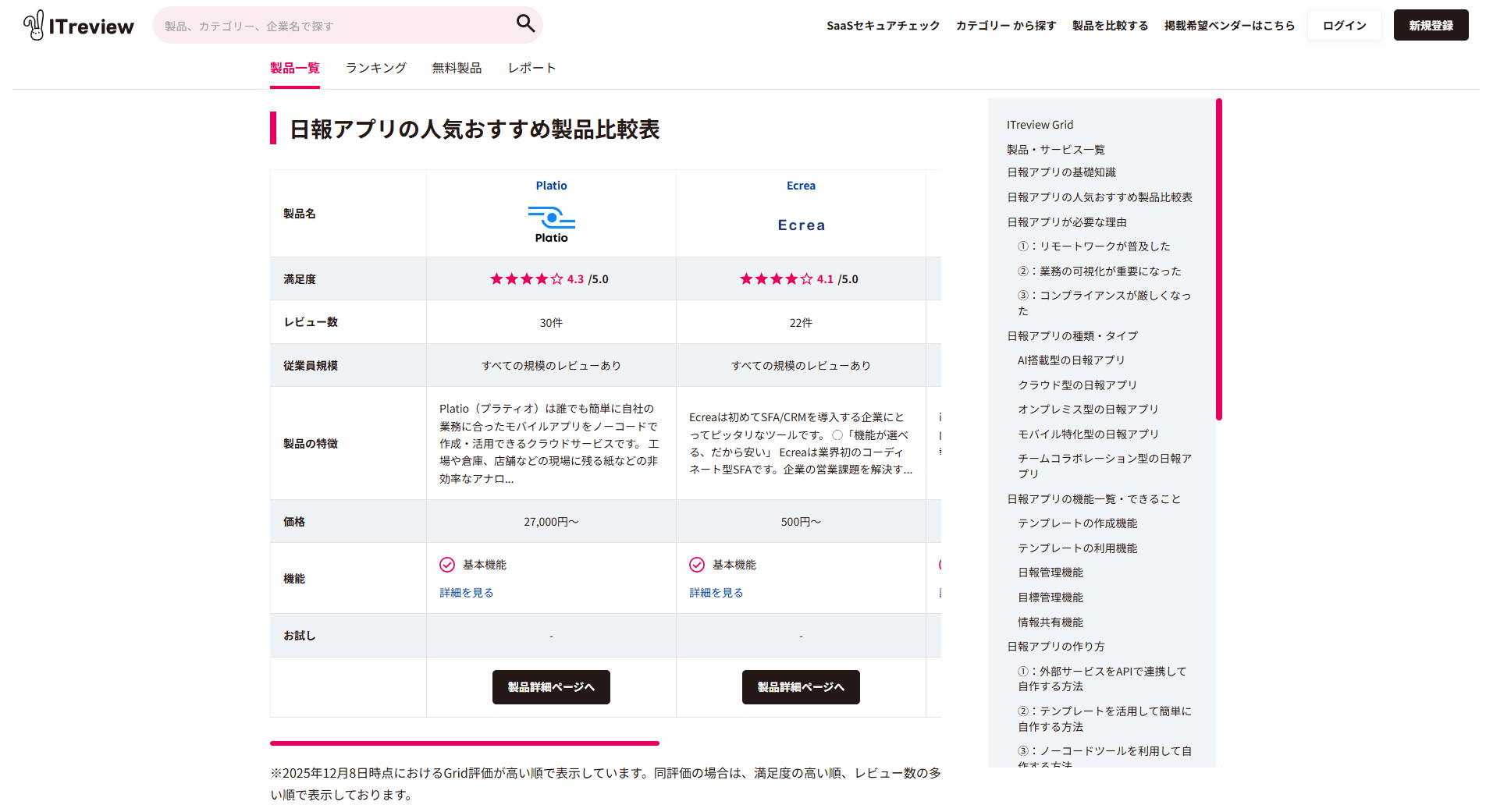
Task: Go to ①：リモートワークが普及した
Action: pyautogui.click(x=1094, y=246)
